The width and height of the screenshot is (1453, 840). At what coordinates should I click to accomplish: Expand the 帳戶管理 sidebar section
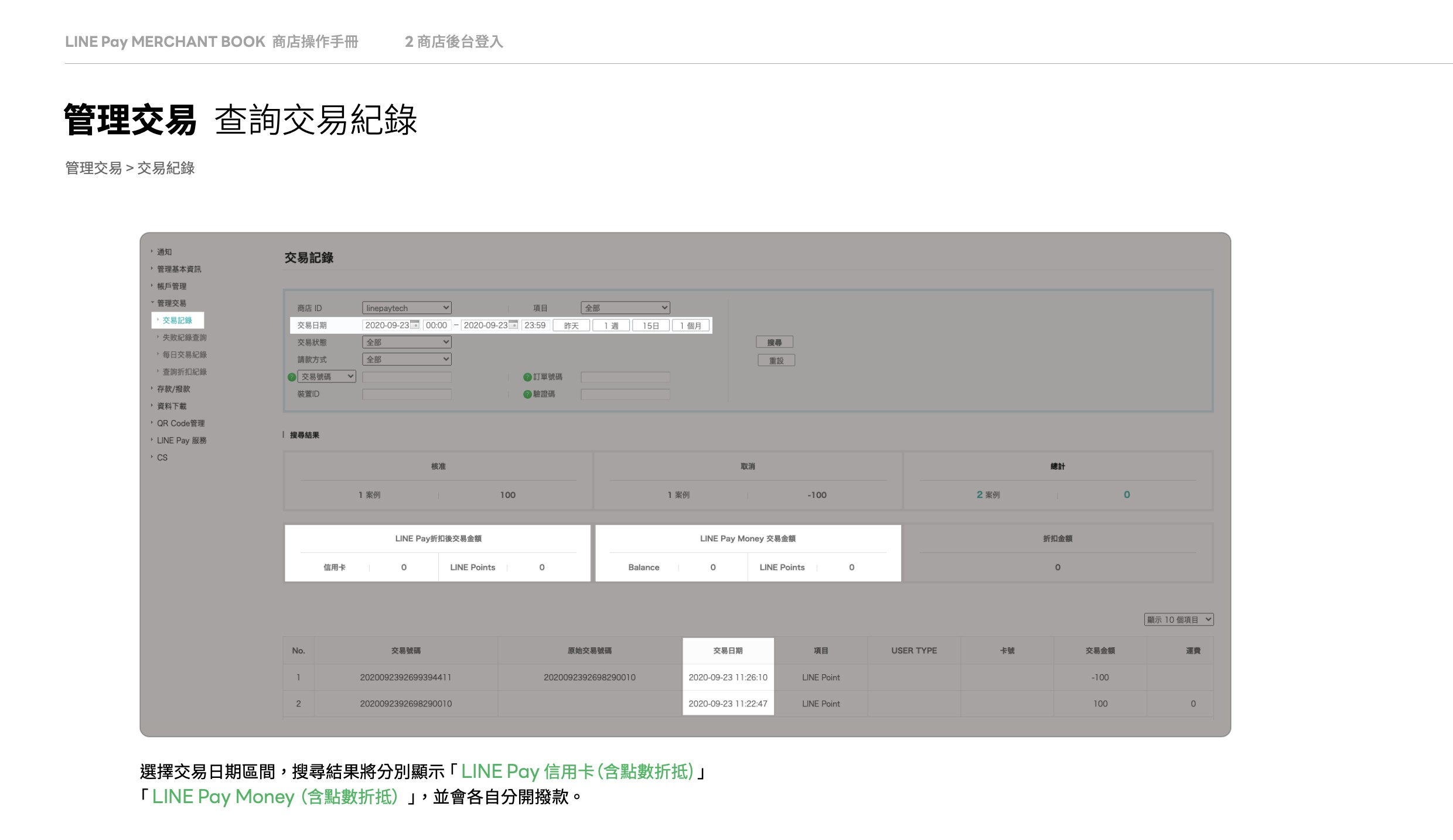pyautogui.click(x=172, y=286)
